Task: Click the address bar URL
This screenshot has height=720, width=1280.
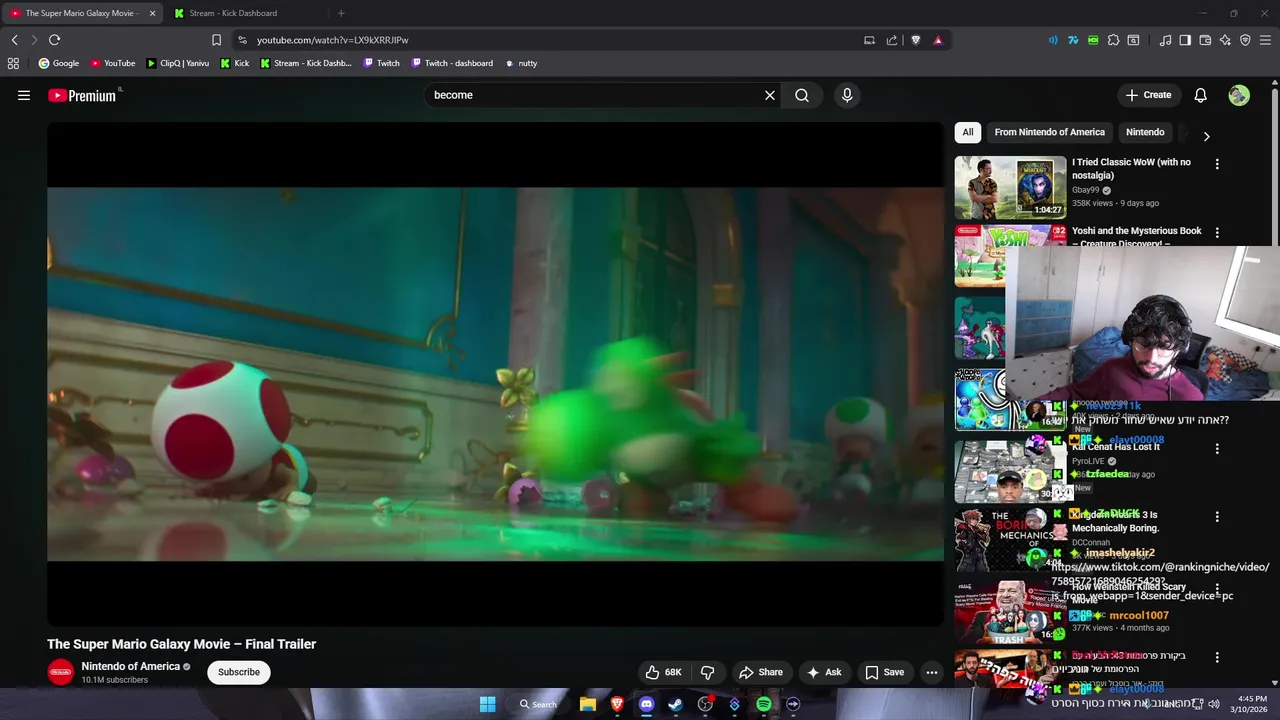Action: (x=333, y=40)
